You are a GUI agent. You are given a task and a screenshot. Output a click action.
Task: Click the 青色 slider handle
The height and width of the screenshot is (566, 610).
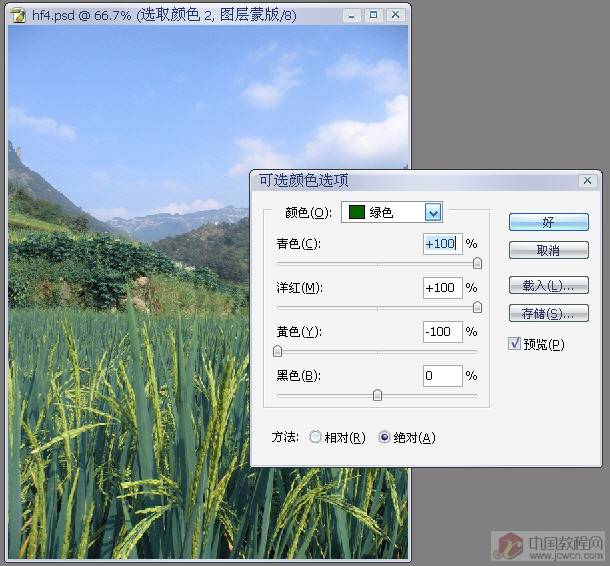click(x=477, y=263)
